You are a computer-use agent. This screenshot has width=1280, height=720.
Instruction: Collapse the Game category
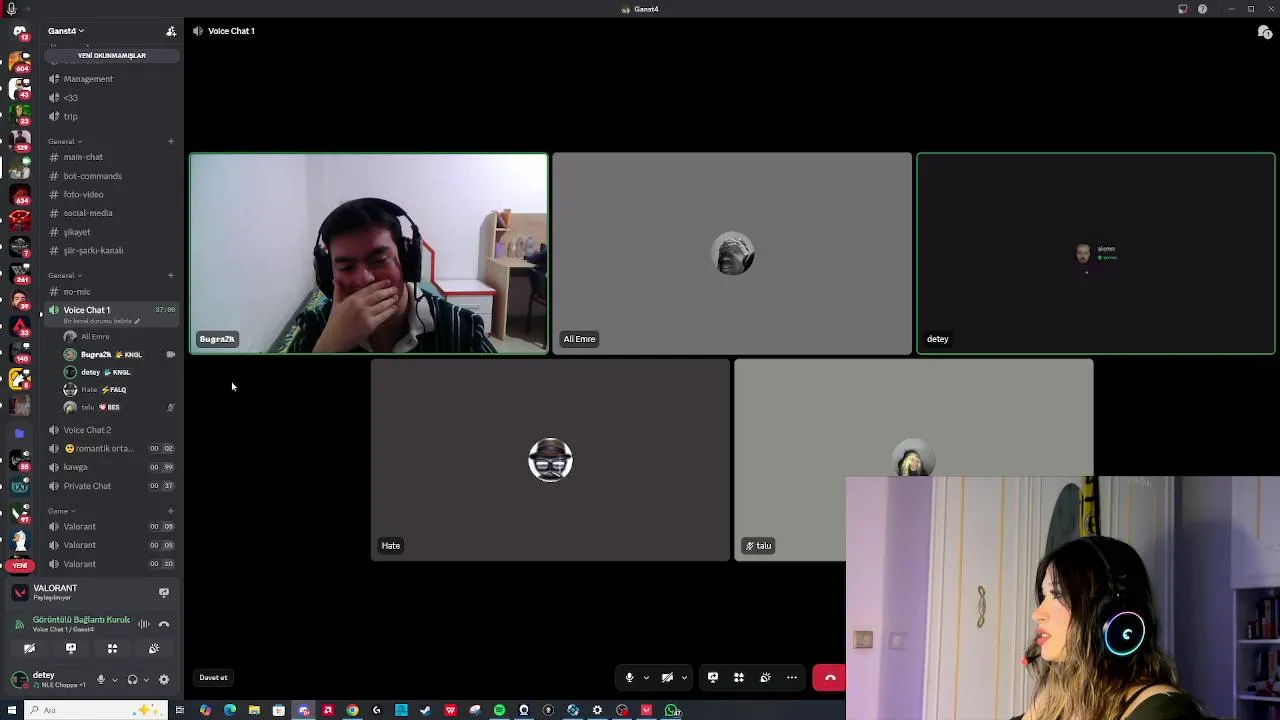[61, 511]
